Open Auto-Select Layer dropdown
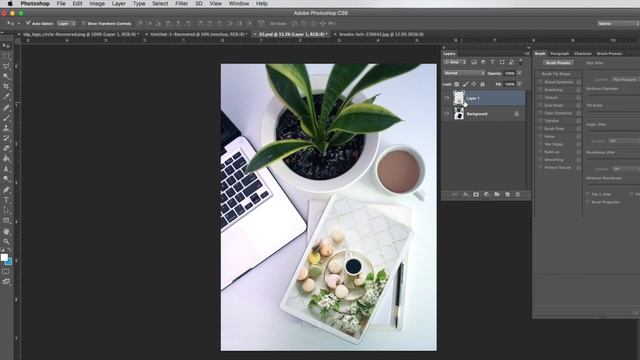This screenshot has height=360, width=640. click(x=66, y=24)
